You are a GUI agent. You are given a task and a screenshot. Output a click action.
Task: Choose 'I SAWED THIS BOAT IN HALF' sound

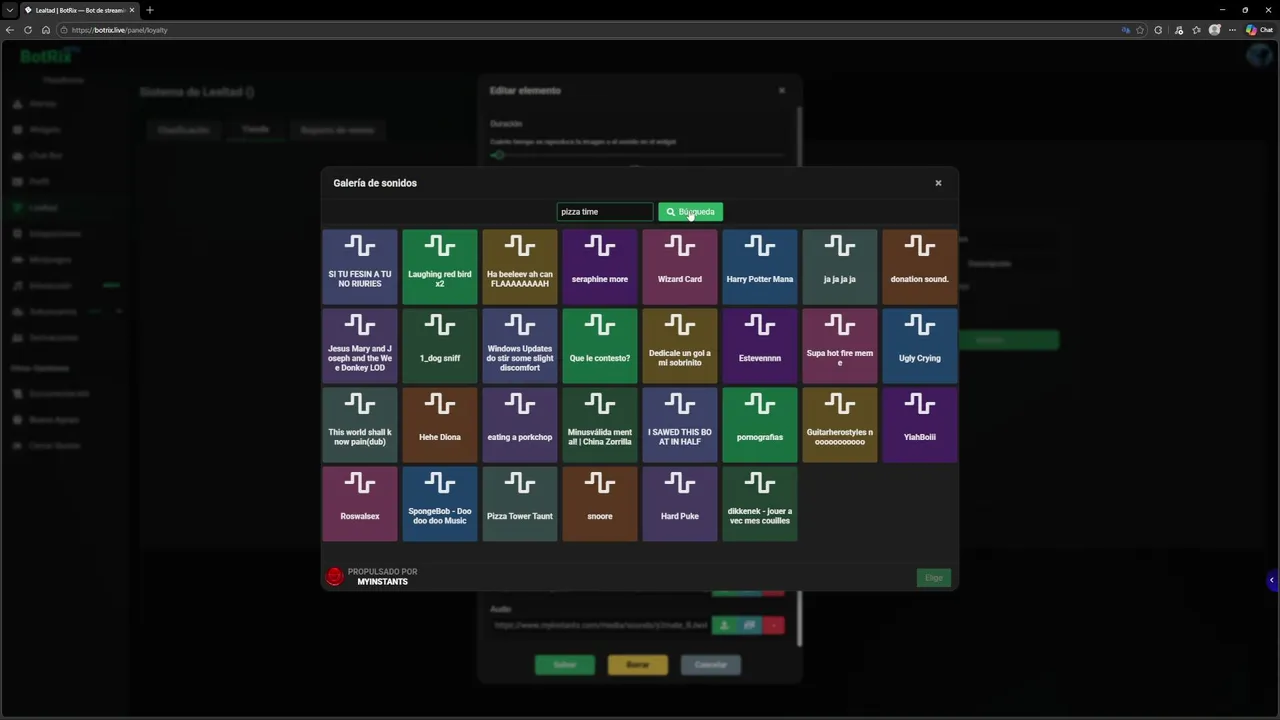[680, 424]
